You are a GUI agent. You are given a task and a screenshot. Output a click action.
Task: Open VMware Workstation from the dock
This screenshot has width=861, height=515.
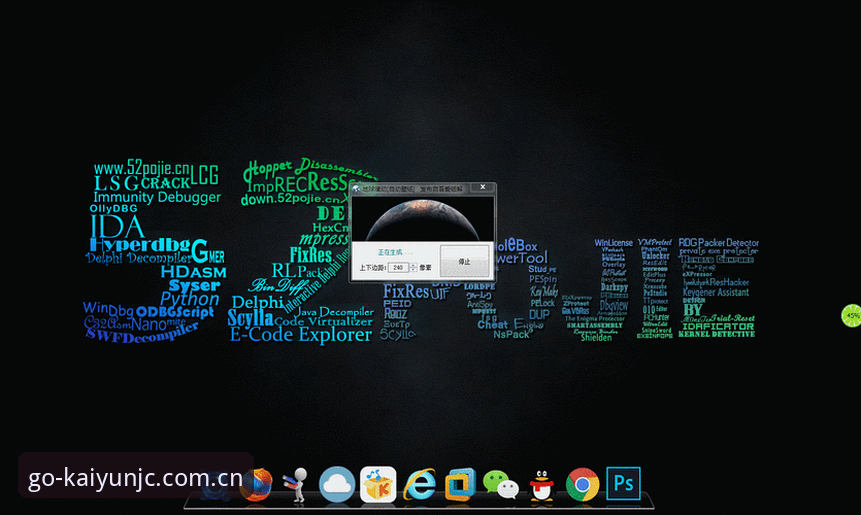tap(460, 484)
